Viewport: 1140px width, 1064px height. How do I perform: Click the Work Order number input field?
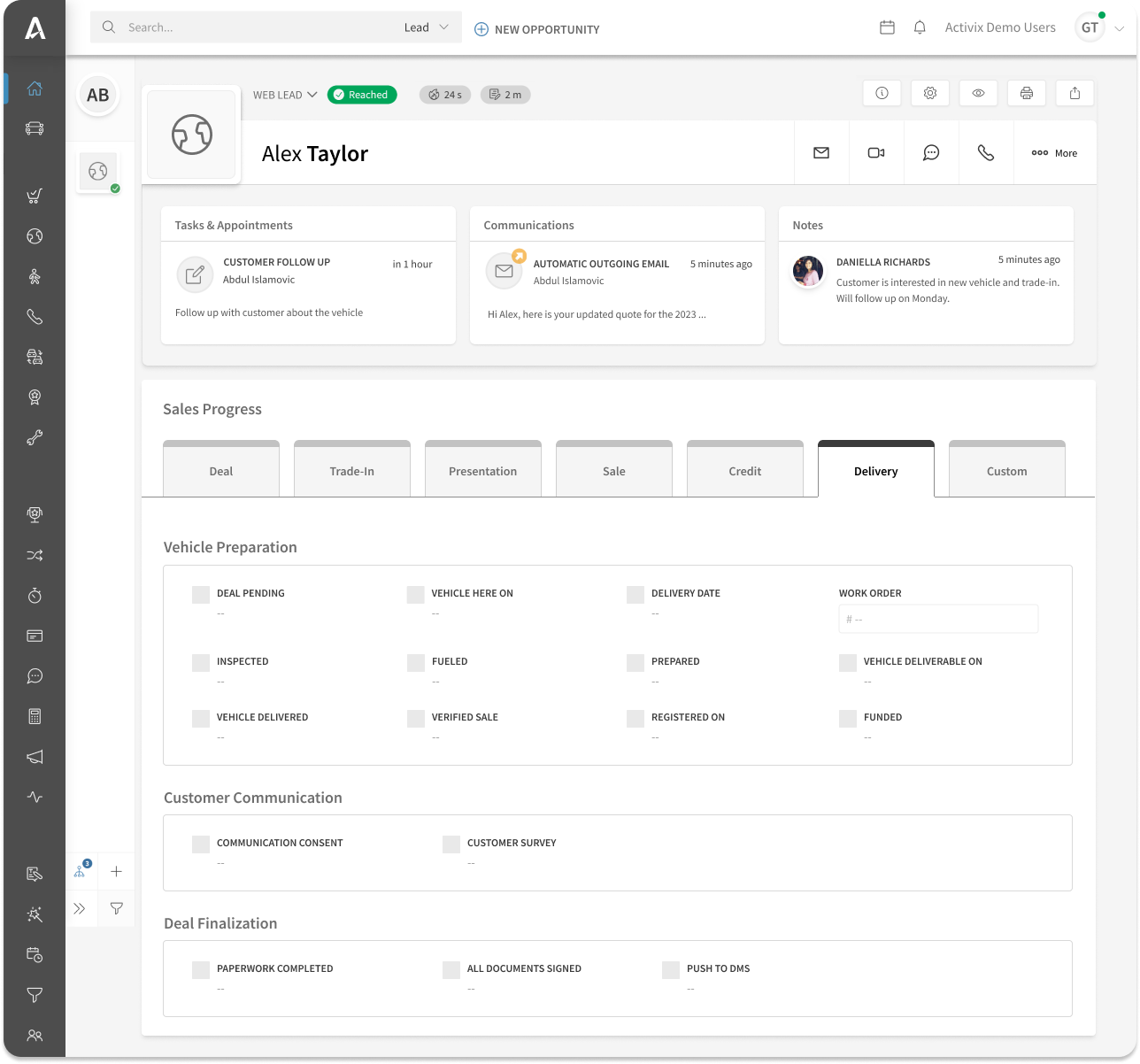938,620
